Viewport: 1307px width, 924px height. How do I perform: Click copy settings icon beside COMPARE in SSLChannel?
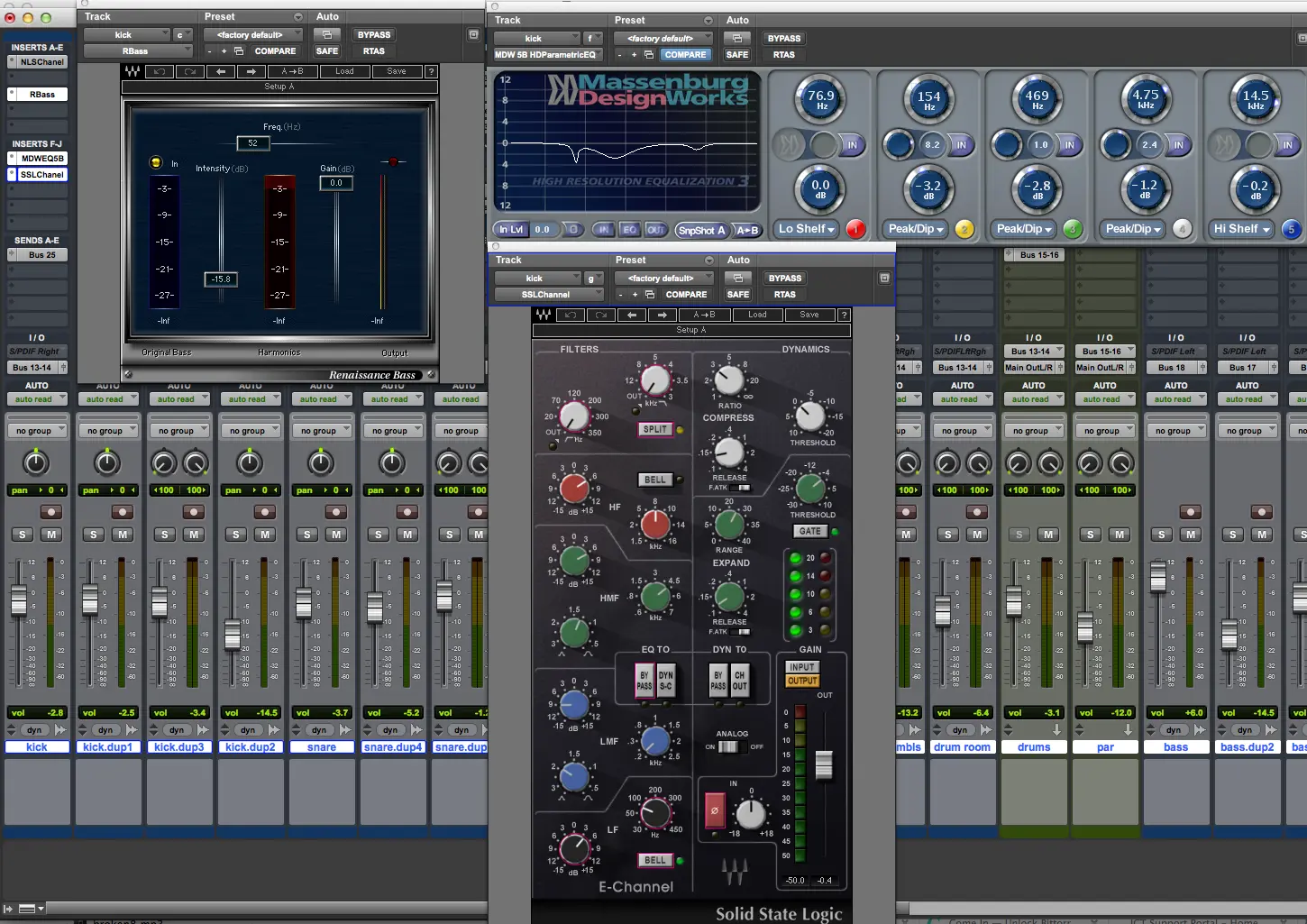point(650,295)
